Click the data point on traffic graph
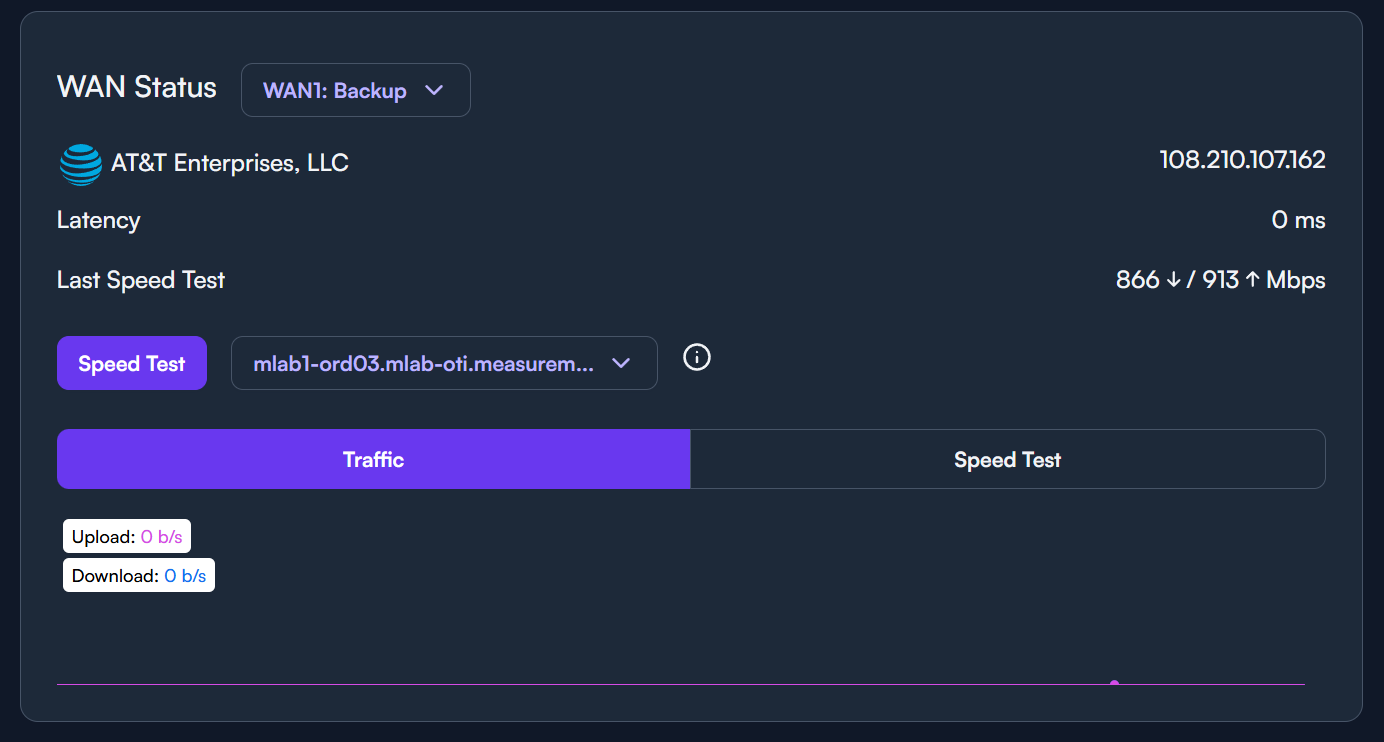1384x742 pixels. [1114, 684]
